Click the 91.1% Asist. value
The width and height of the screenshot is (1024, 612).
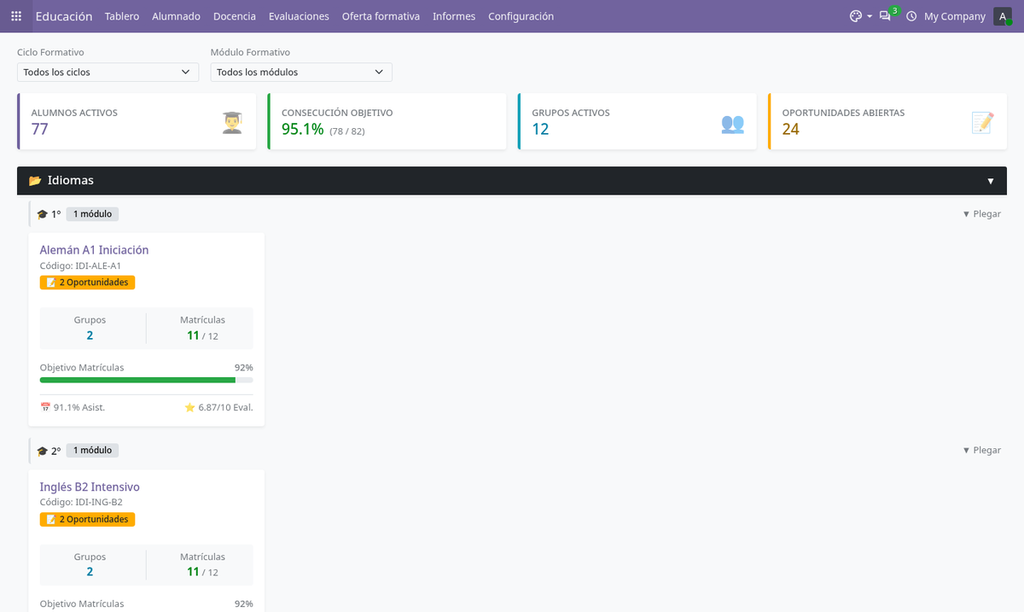pos(79,408)
